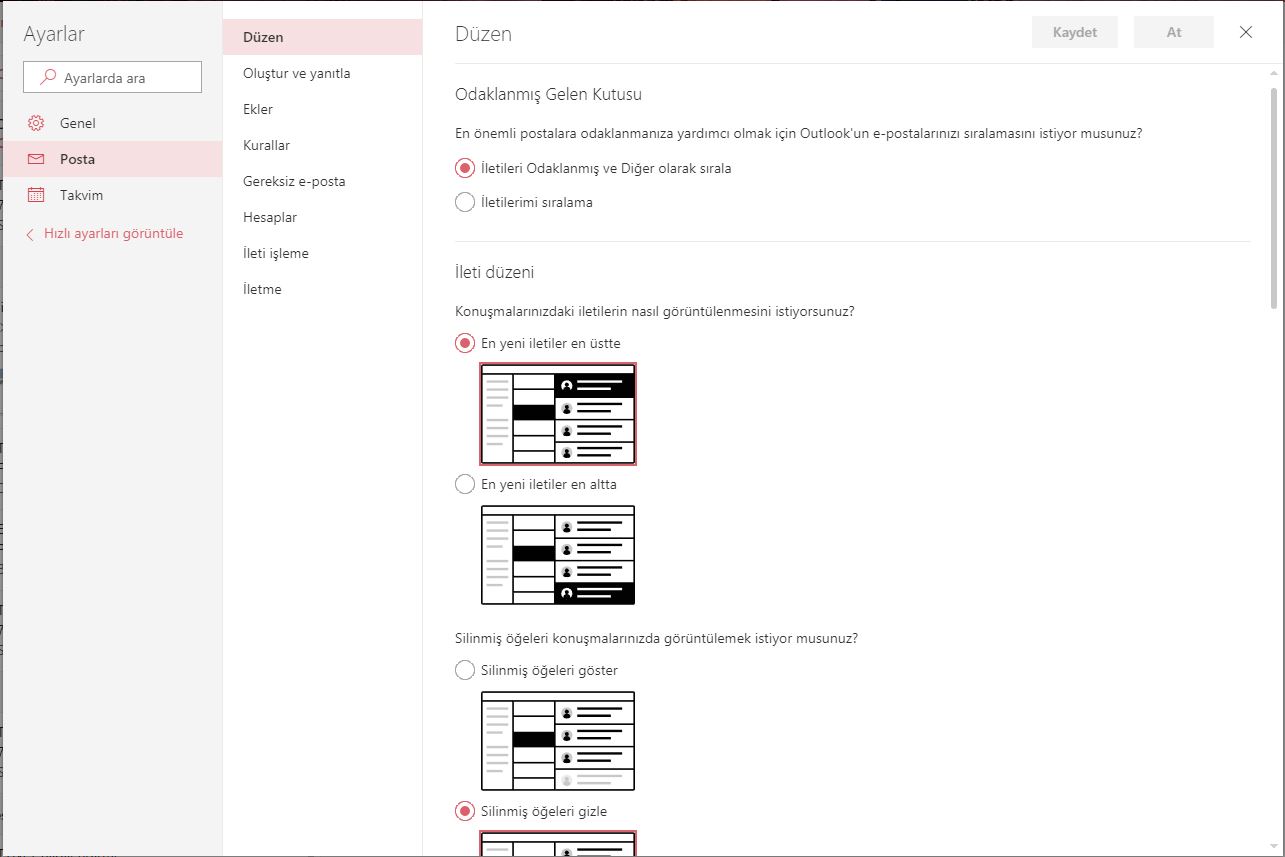Open the İletme settings page
The height and width of the screenshot is (857, 1285).
pyautogui.click(x=322, y=289)
